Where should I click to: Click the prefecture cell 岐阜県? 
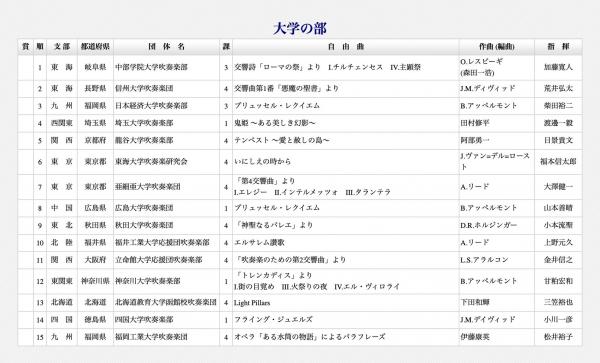click(x=95, y=67)
